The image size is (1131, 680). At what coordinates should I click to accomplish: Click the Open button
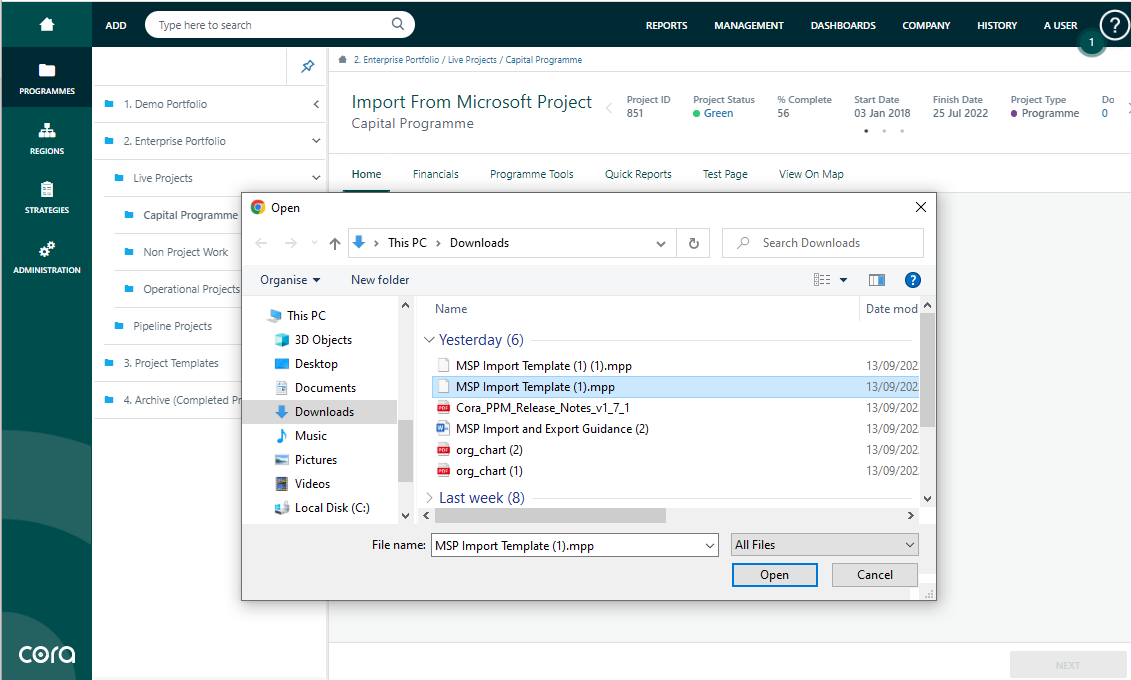(774, 575)
